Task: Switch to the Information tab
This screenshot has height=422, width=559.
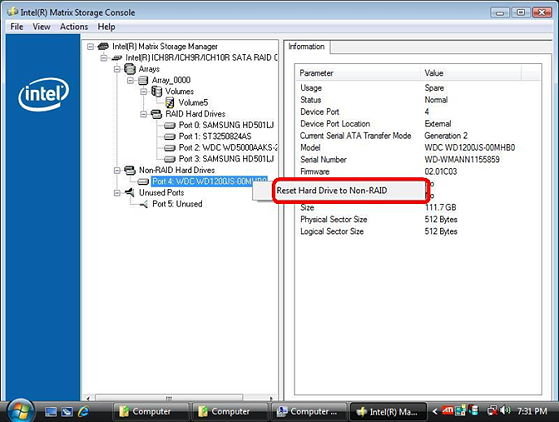Action: point(307,47)
